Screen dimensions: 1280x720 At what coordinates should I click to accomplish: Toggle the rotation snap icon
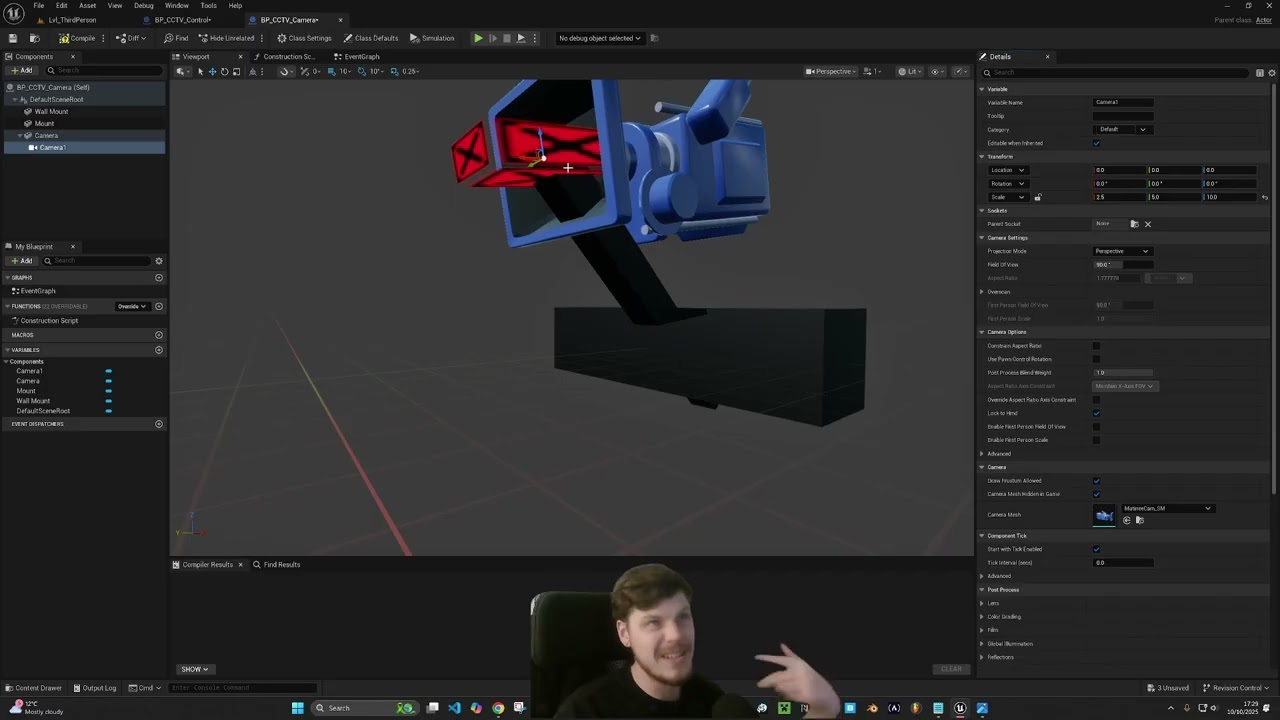click(364, 71)
